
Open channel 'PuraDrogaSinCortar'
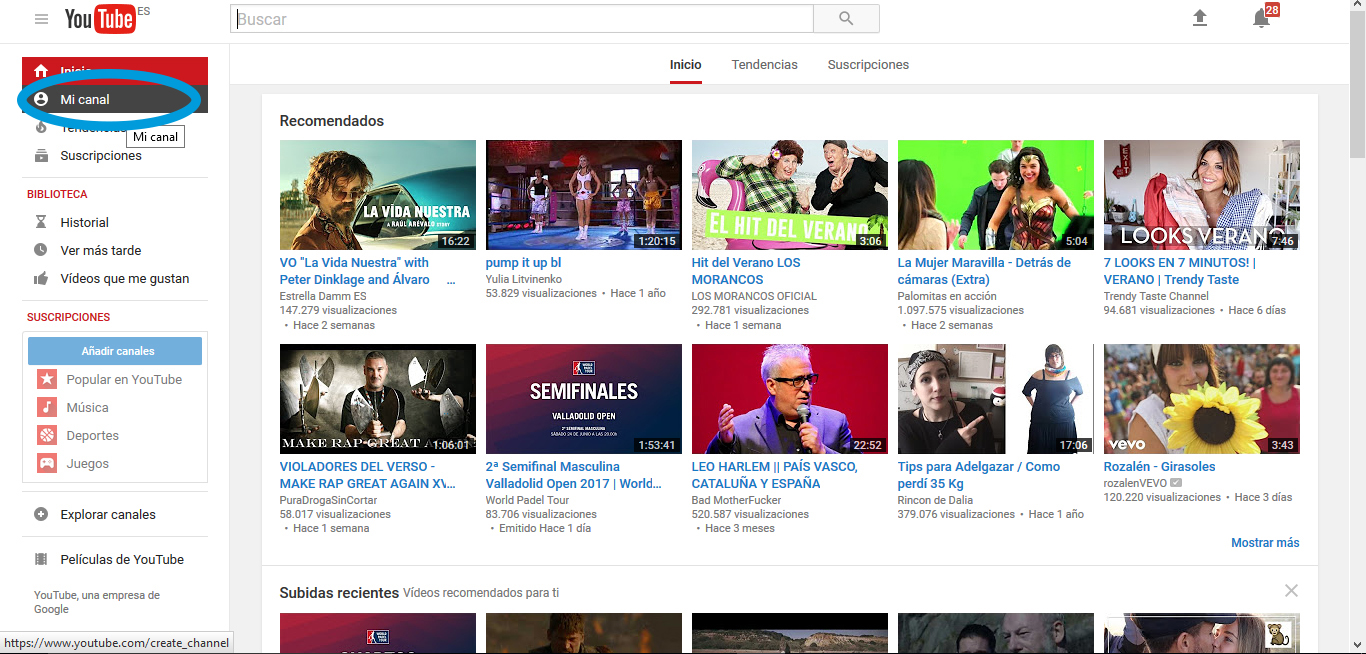331,500
